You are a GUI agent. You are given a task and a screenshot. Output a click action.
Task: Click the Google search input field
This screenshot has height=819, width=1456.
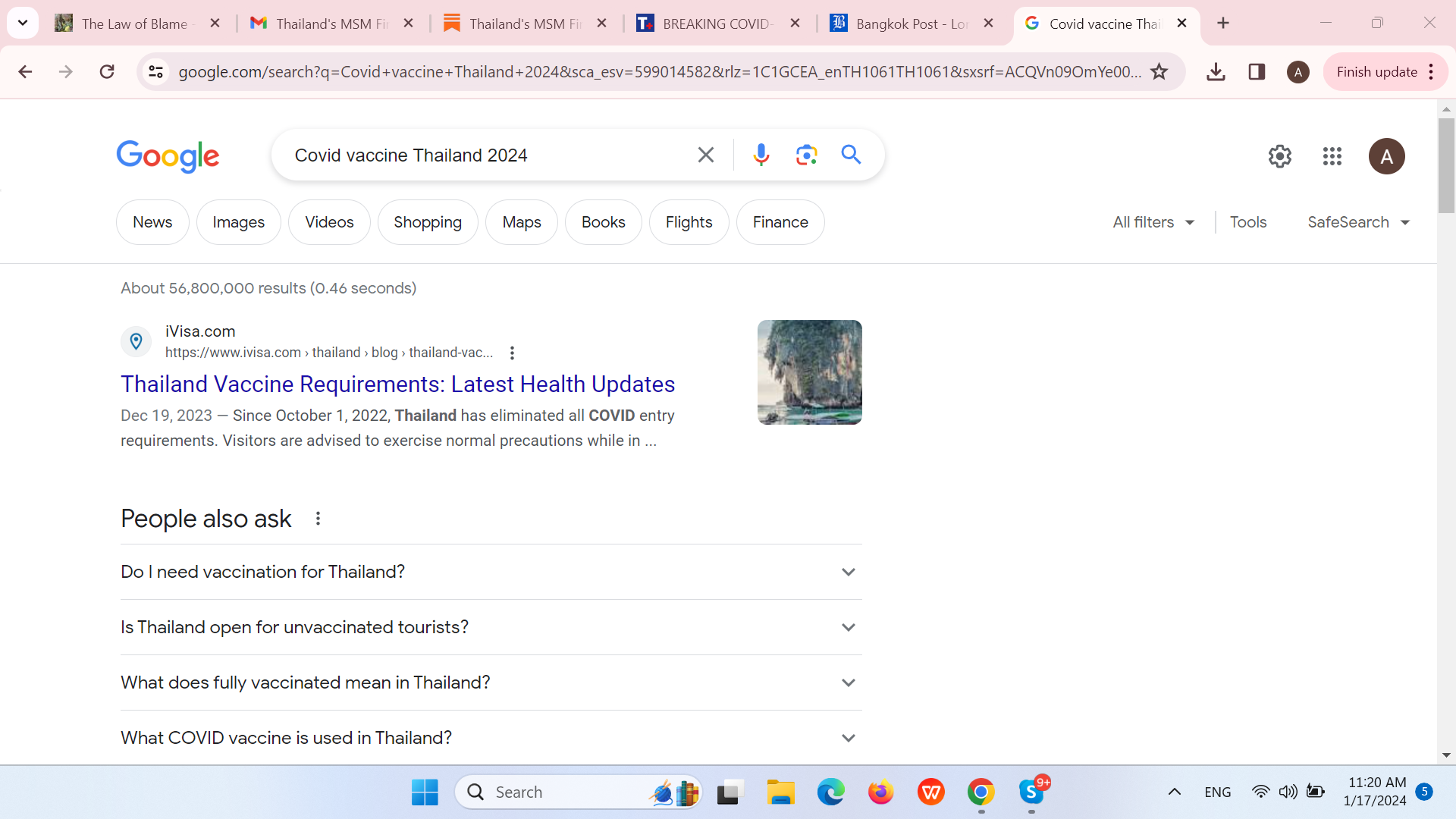pyautogui.click(x=485, y=155)
